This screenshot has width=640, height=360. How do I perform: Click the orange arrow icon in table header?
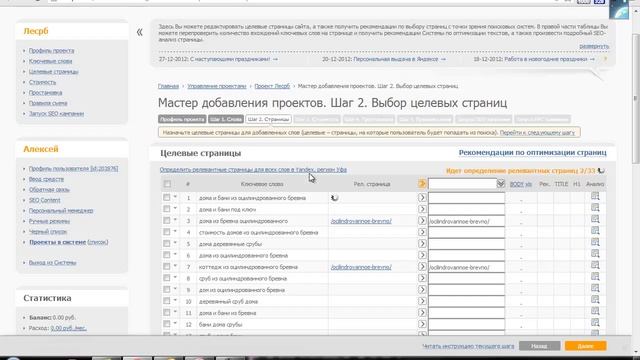pos(422,184)
